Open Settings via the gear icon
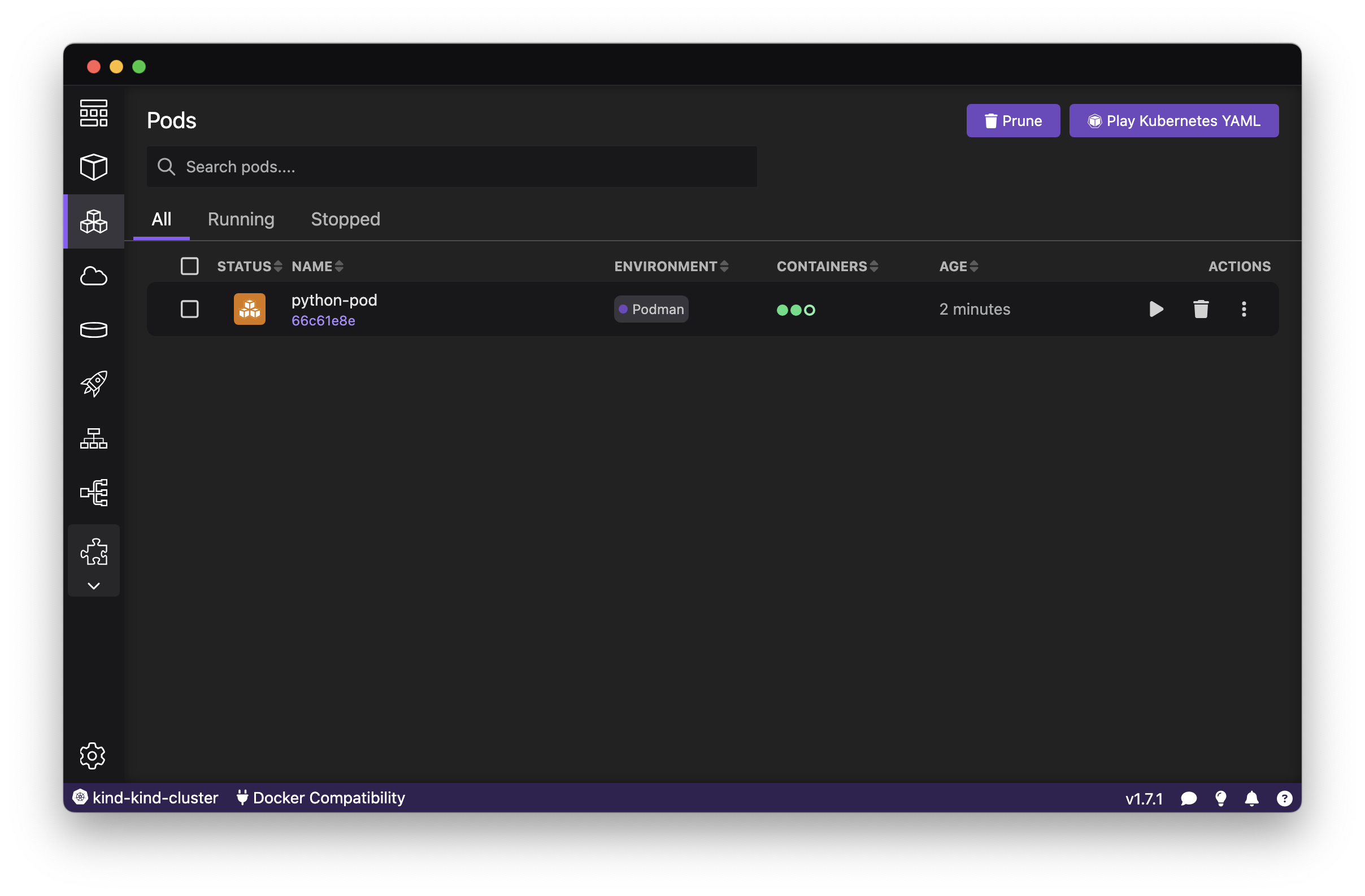1365x896 pixels. [x=92, y=755]
